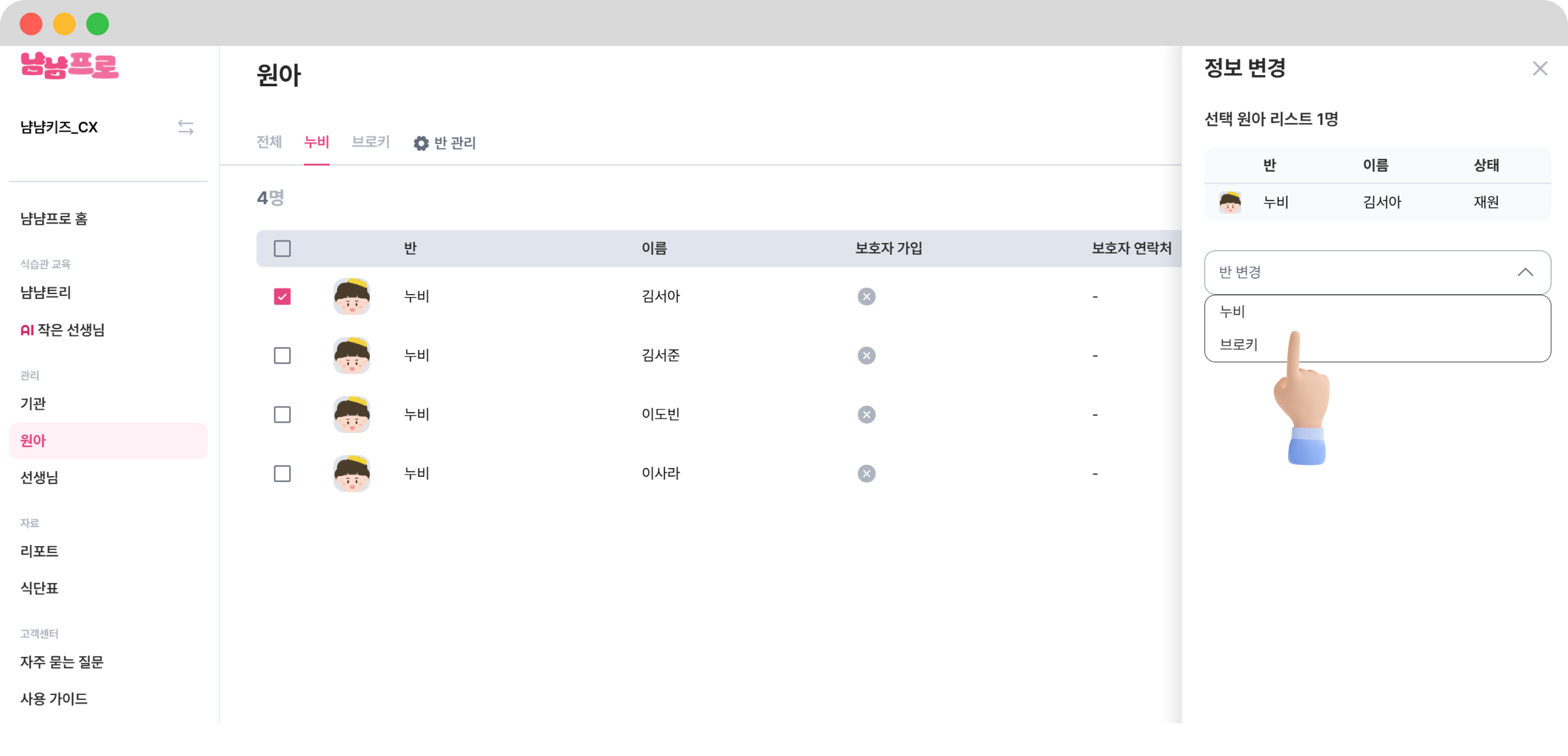Click the gear icon for 반 관리
Screen dimensions: 1568x756
tap(421, 143)
